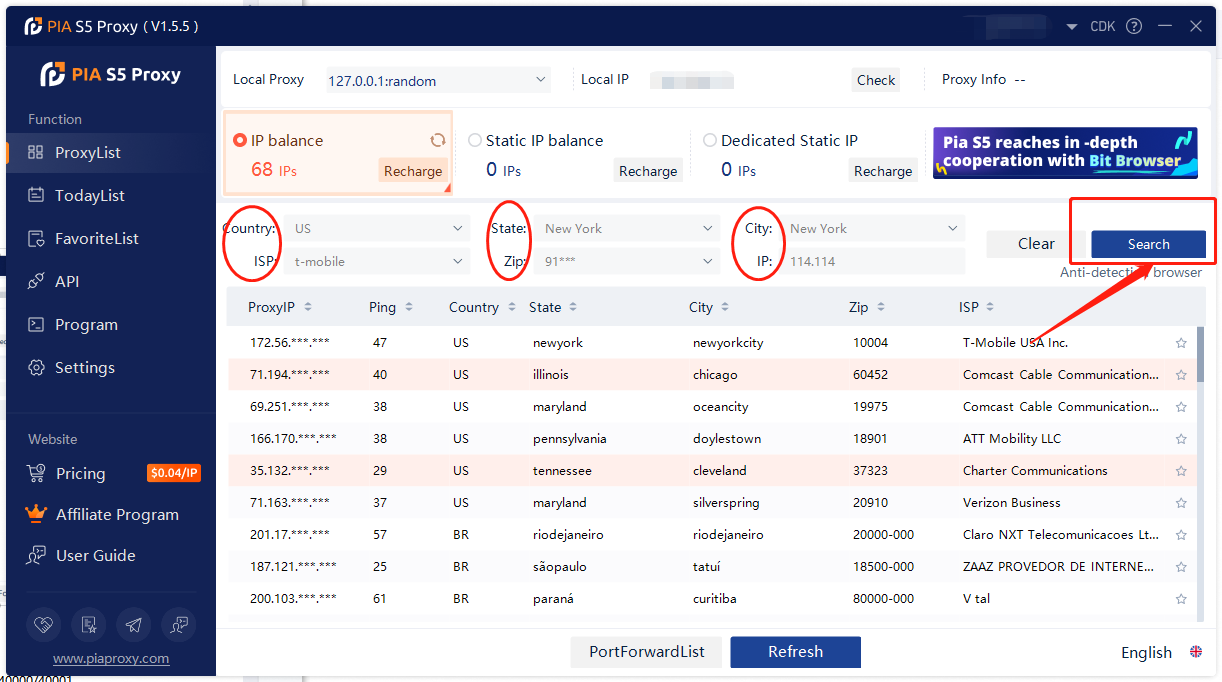The width and height of the screenshot is (1222, 682).
Task: Select the IP balance radio button
Action: [x=240, y=141]
